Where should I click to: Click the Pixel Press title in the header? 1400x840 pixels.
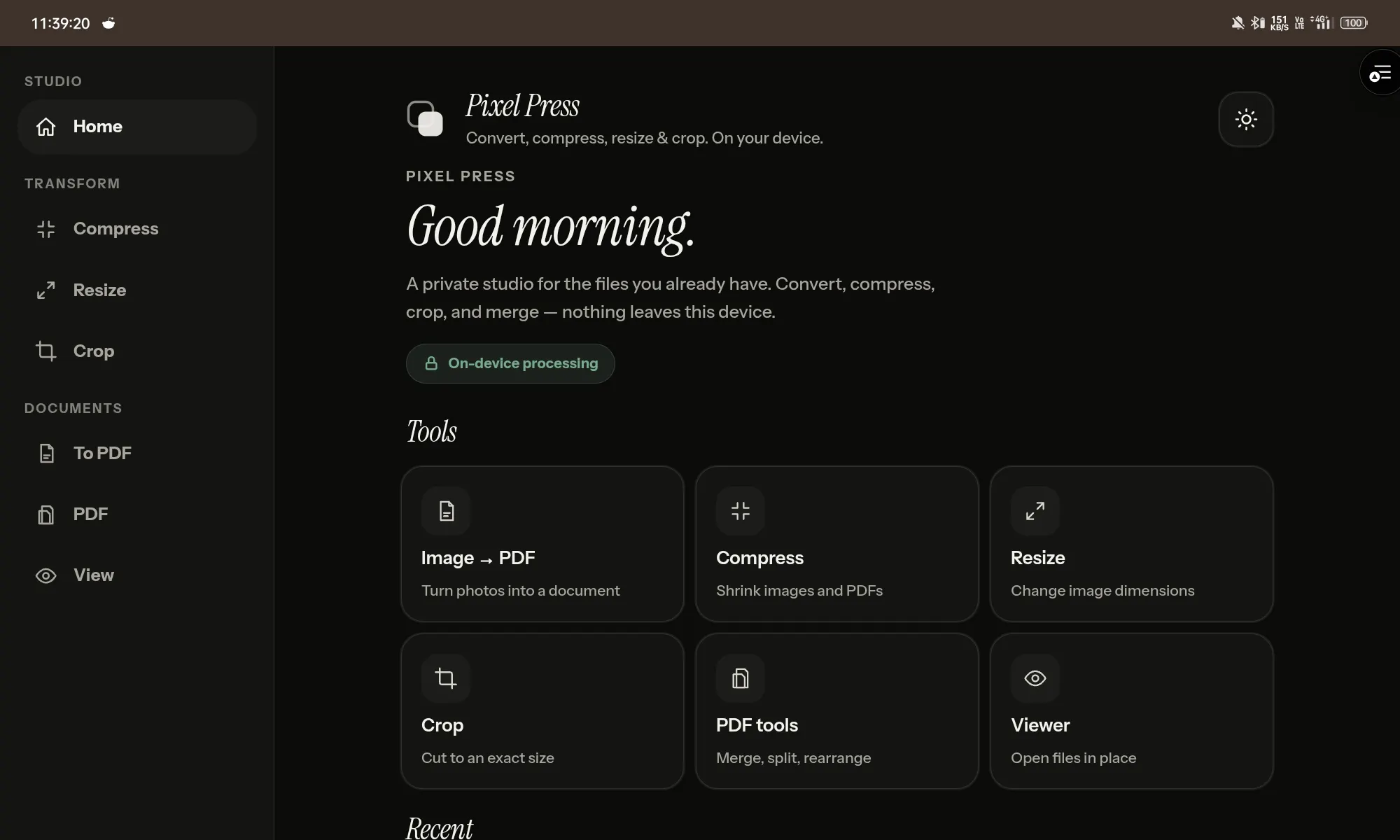523,106
